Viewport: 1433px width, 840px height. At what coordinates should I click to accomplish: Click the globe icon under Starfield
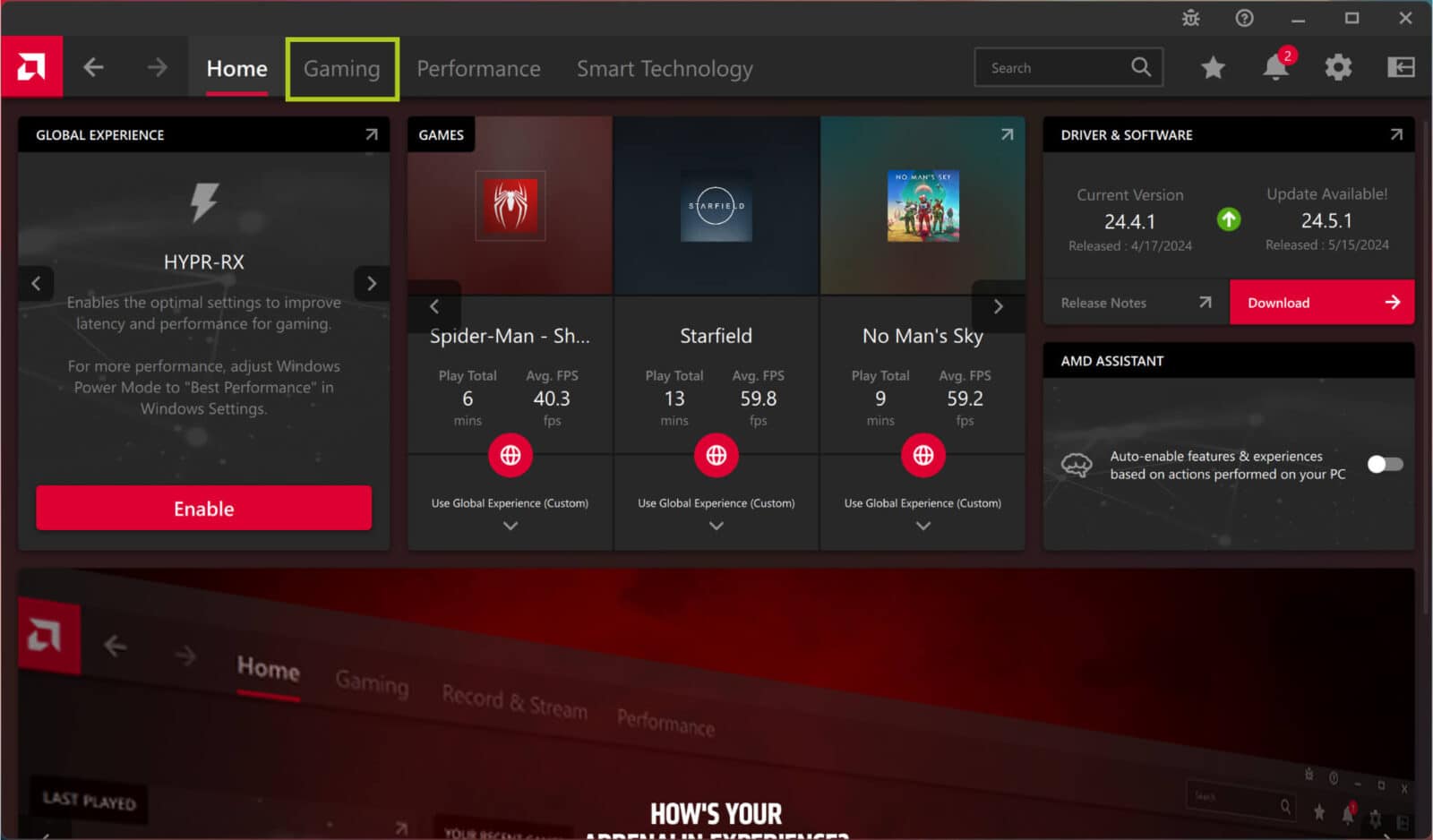click(x=716, y=455)
